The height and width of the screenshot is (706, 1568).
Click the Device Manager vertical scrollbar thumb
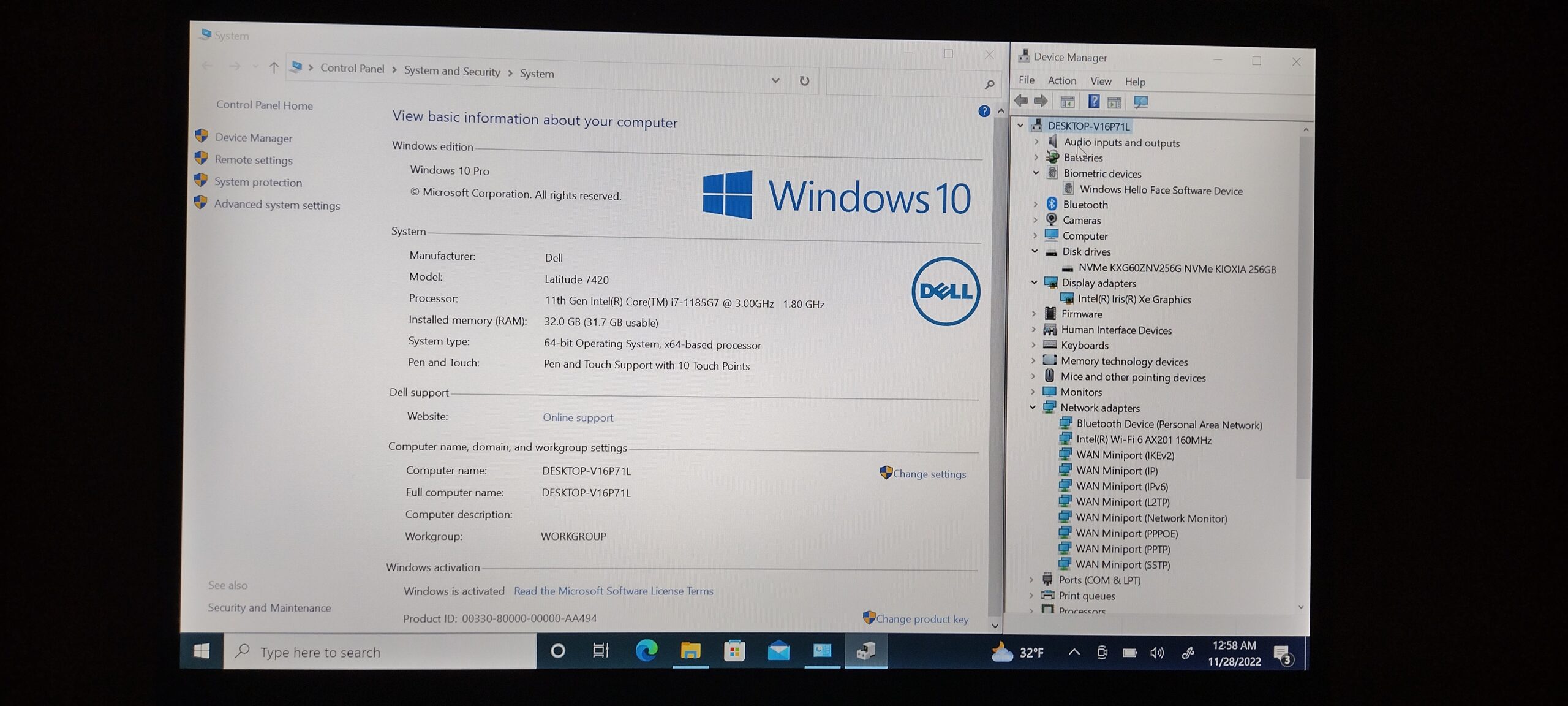tap(1303, 306)
